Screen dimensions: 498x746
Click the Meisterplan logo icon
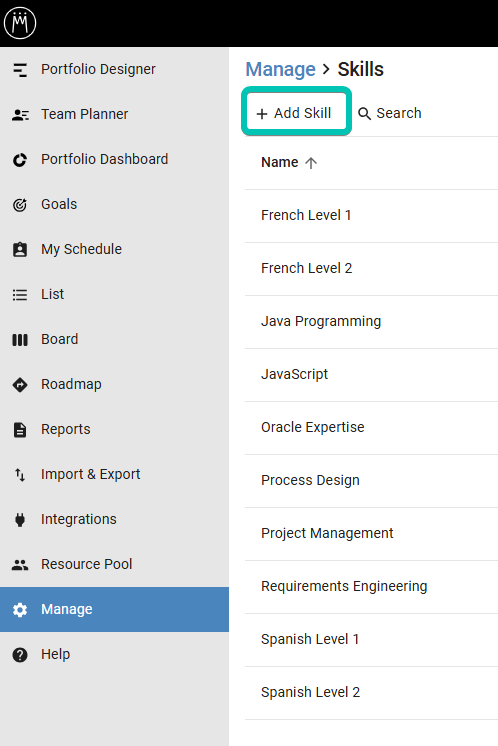pyautogui.click(x=20, y=23)
